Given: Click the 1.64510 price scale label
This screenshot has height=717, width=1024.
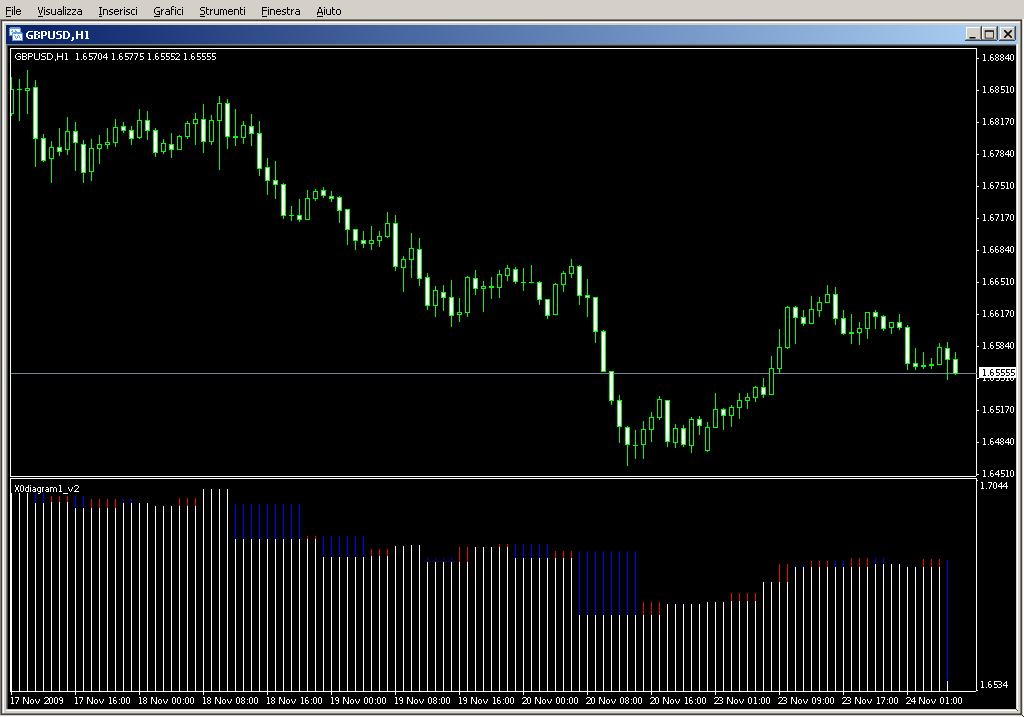Looking at the screenshot, I should [x=999, y=473].
